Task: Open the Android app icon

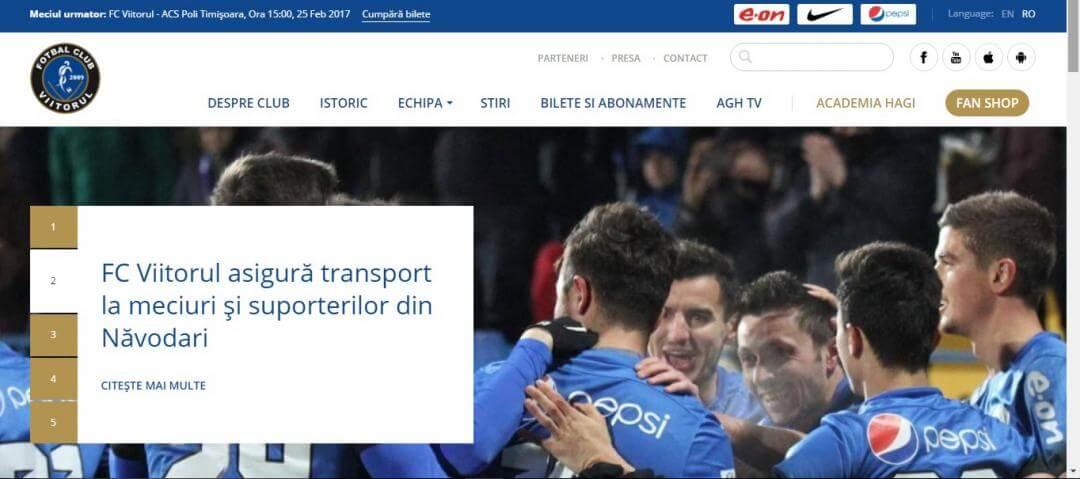Action: [1021, 57]
